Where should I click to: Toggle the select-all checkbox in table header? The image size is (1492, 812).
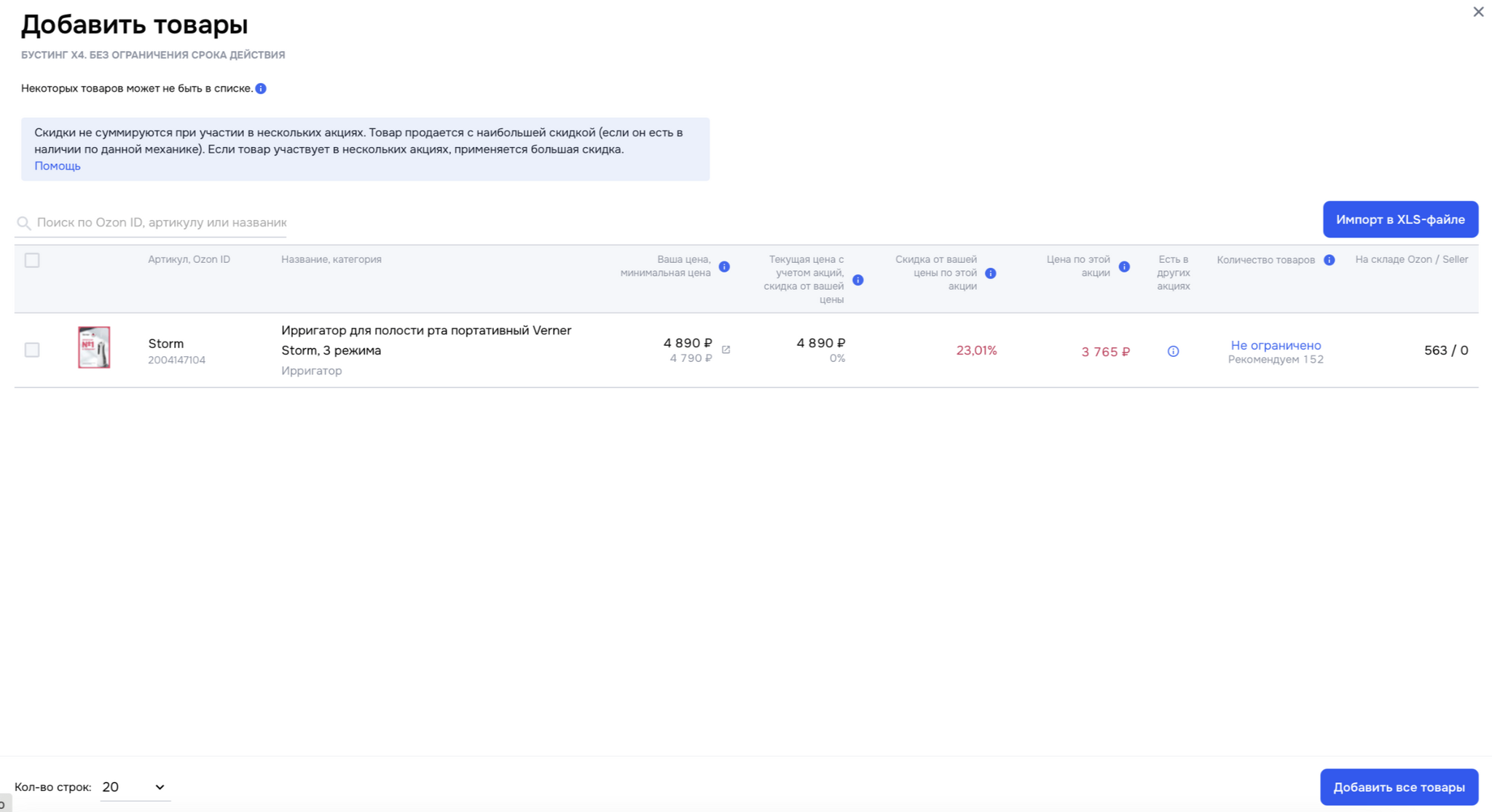point(32,261)
